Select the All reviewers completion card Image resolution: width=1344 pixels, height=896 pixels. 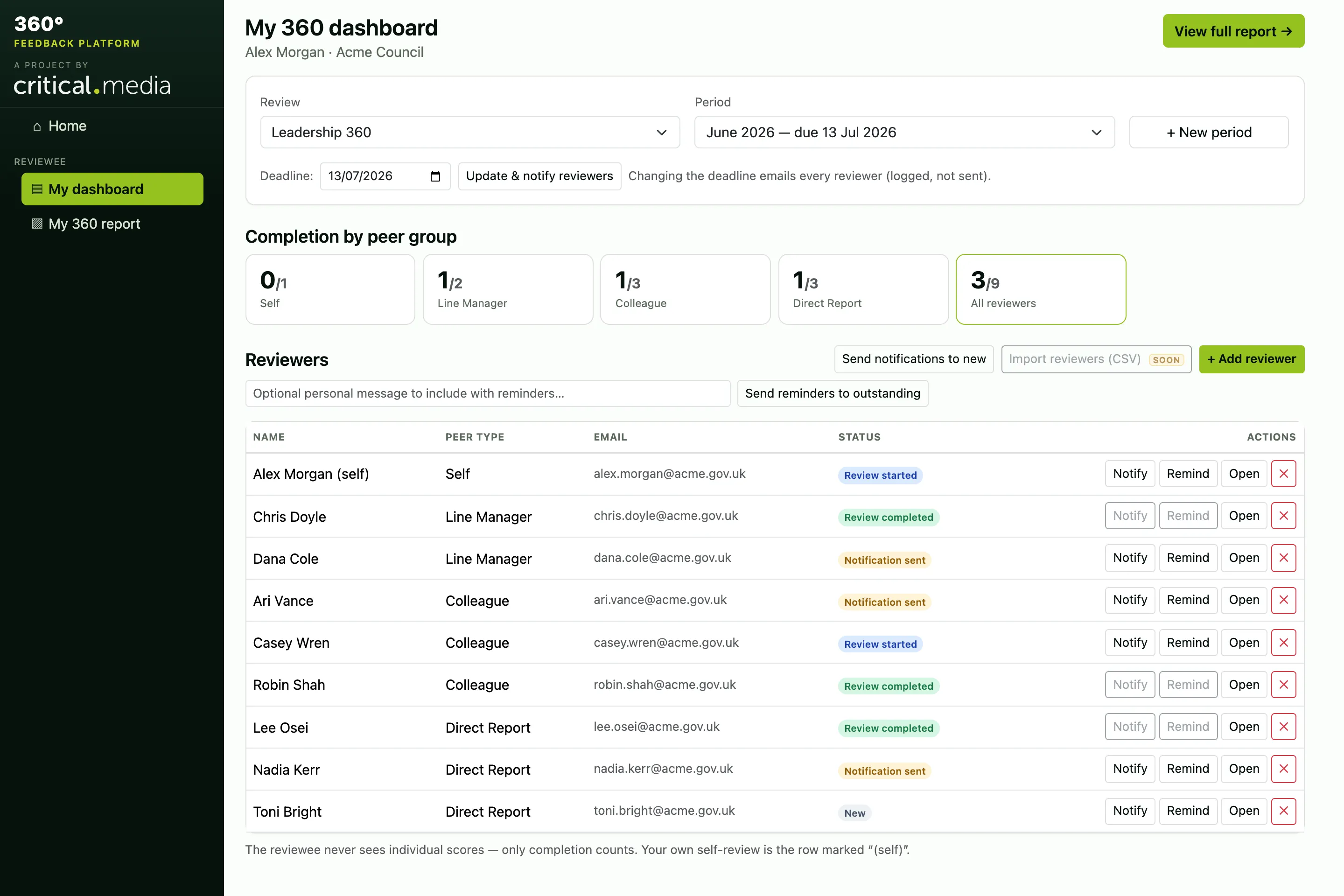click(x=1041, y=290)
